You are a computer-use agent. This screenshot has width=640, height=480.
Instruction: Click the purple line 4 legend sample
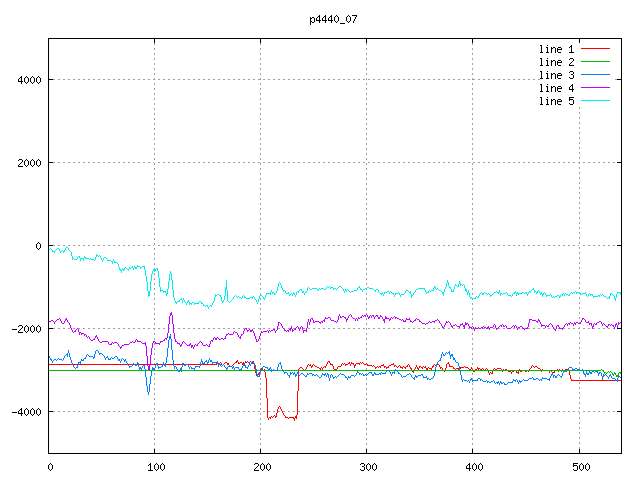595,87
